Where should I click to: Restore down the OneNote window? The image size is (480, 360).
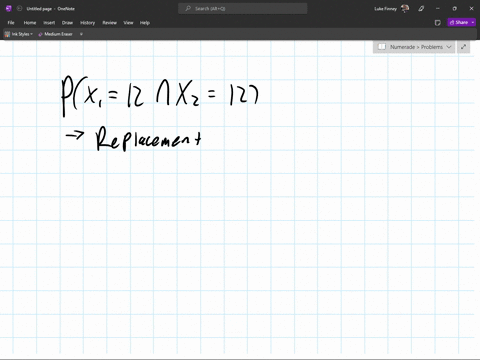click(454, 9)
